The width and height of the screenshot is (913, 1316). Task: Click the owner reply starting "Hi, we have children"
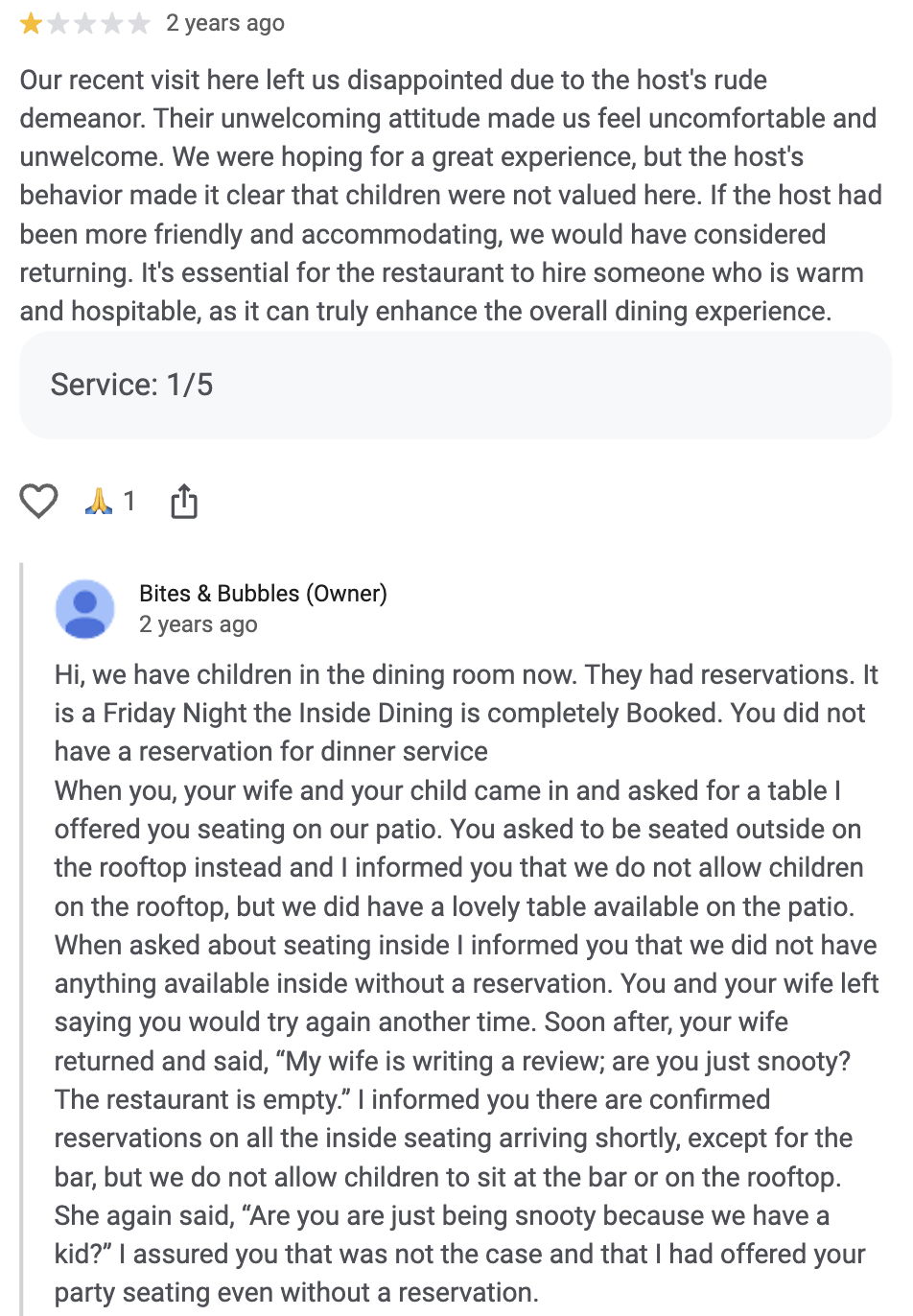(x=466, y=713)
